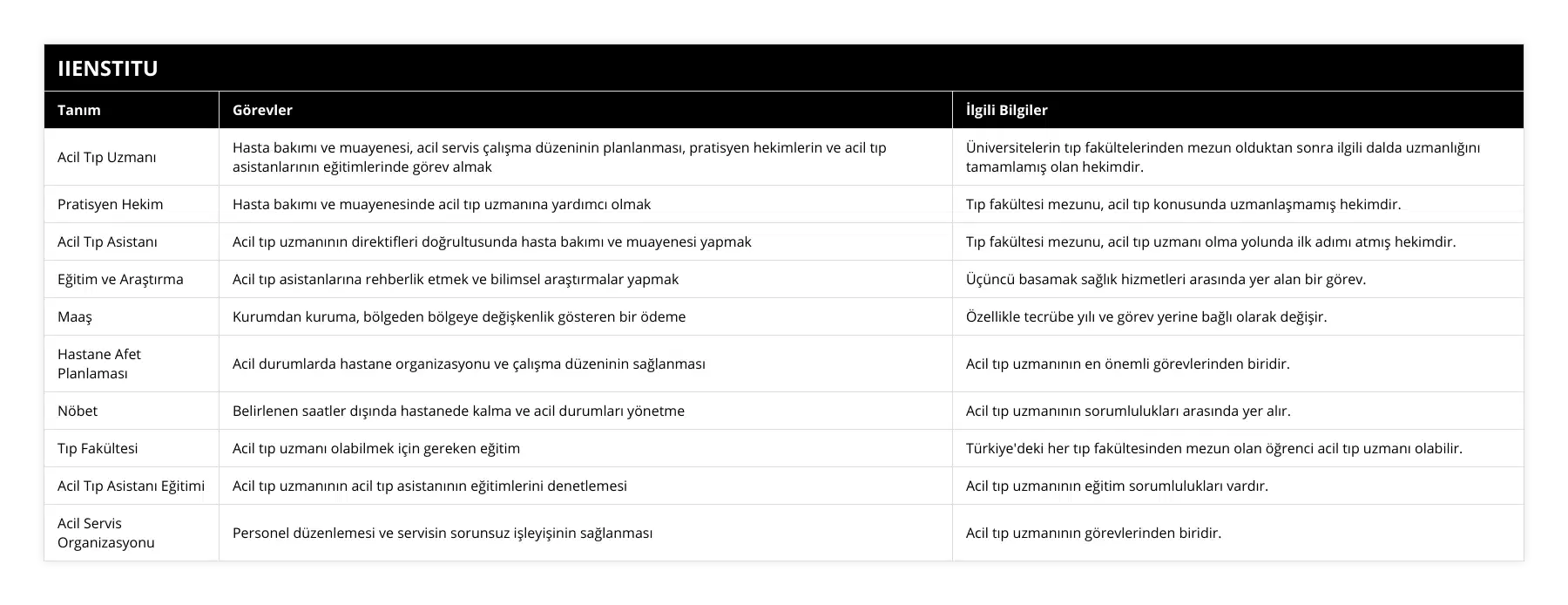Select the İlgili Bilgiler column header
The image size is (1568, 605).
click(1006, 110)
